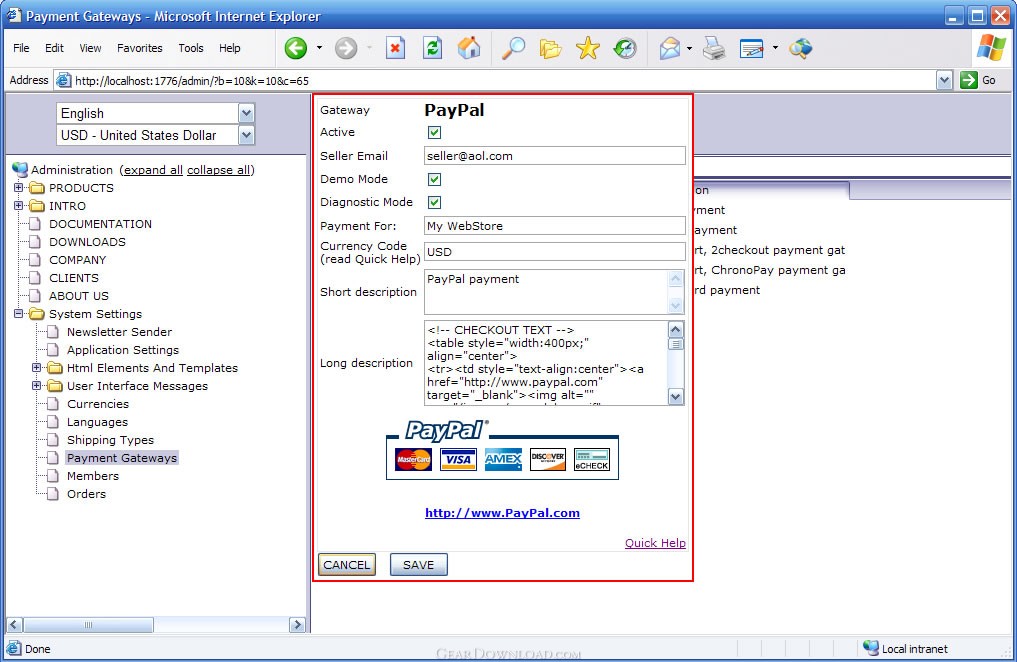The image size is (1017, 662).
Task: Click the PRODUCTS folder icon
Action: coord(37,188)
